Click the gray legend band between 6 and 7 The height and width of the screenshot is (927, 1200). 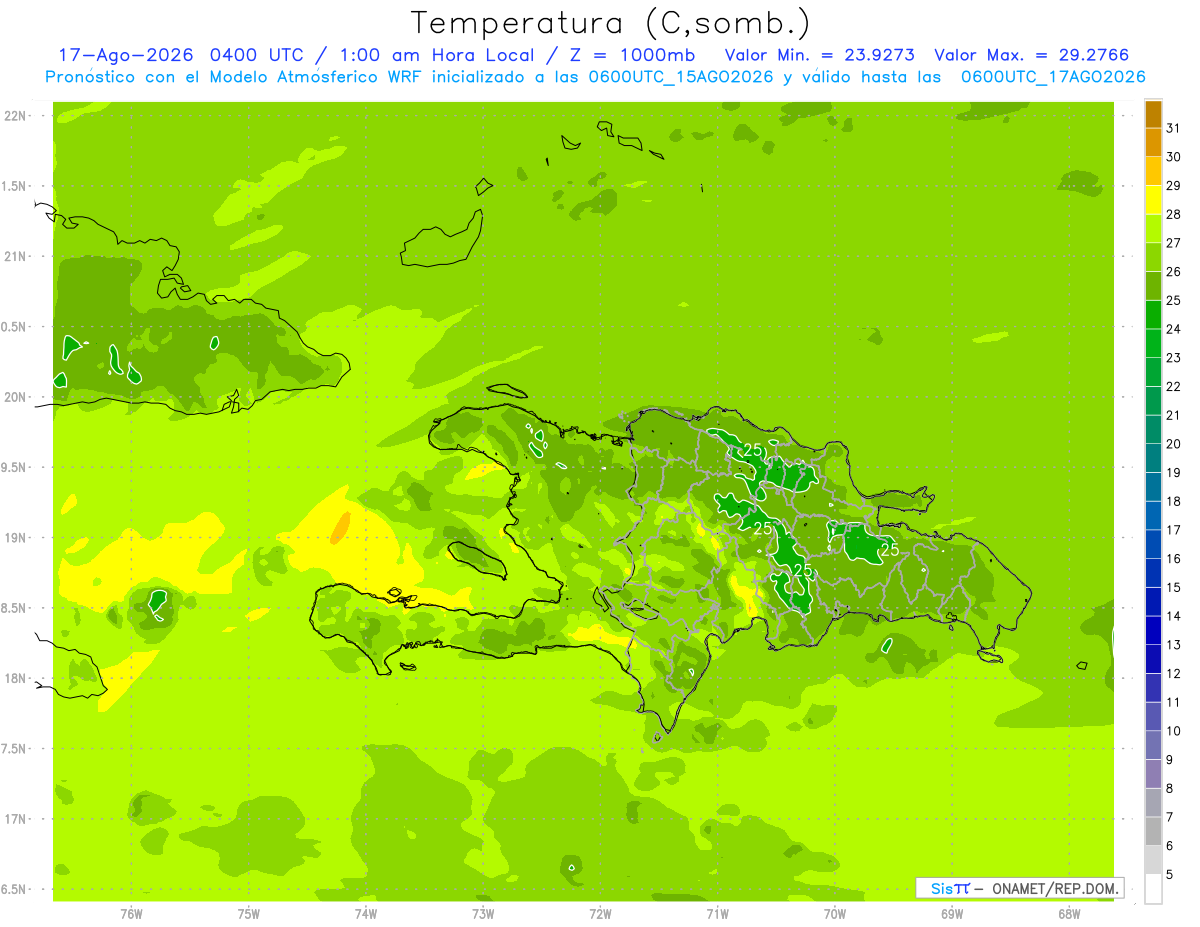(x=1153, y=832)
